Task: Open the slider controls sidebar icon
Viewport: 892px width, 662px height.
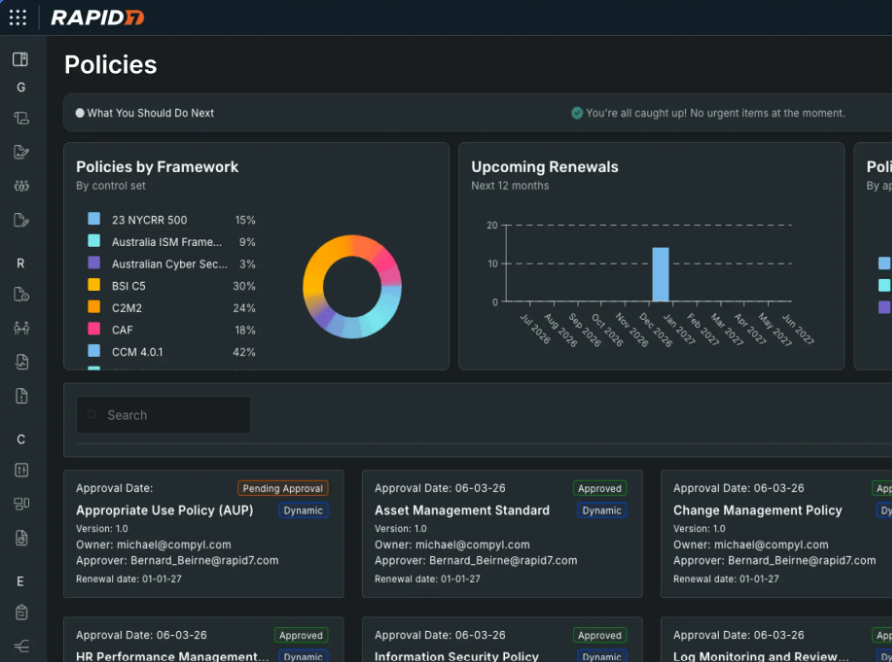Action: (x=21, y=470)
